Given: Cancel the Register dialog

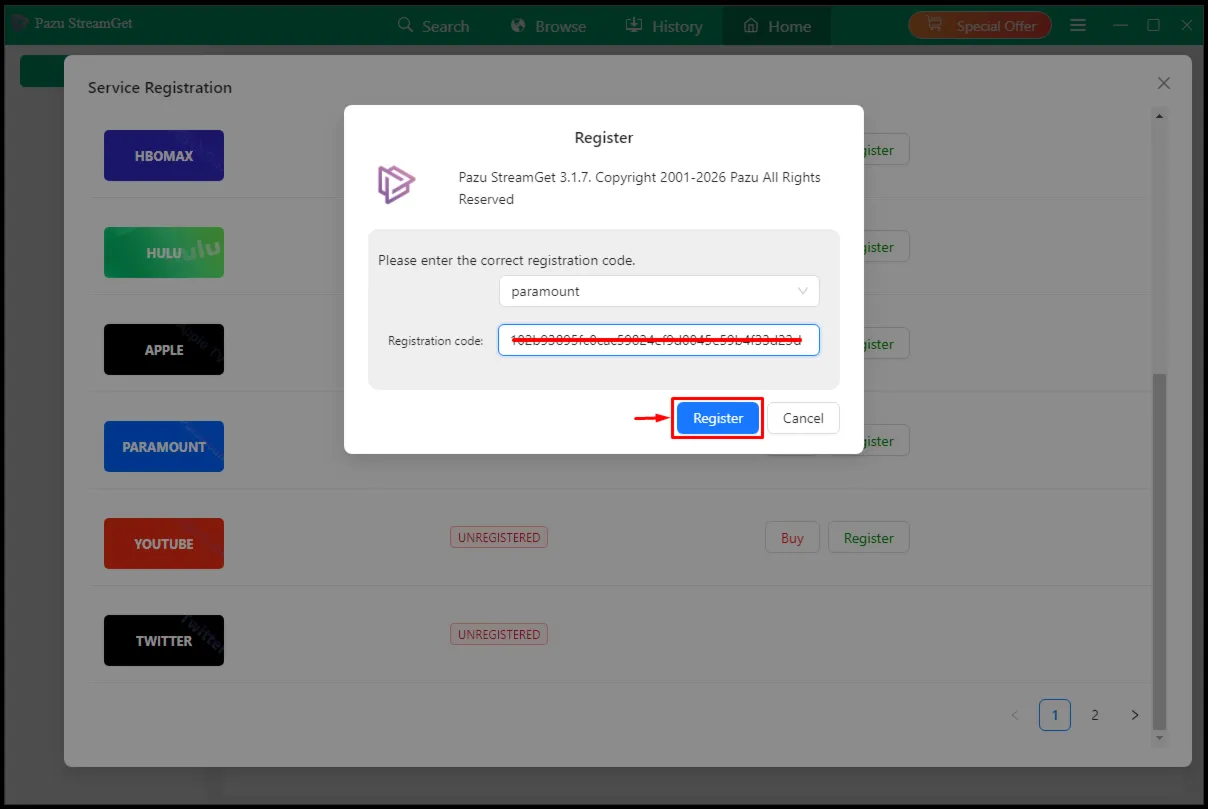Looking at the screenshot, I should 803,418.
